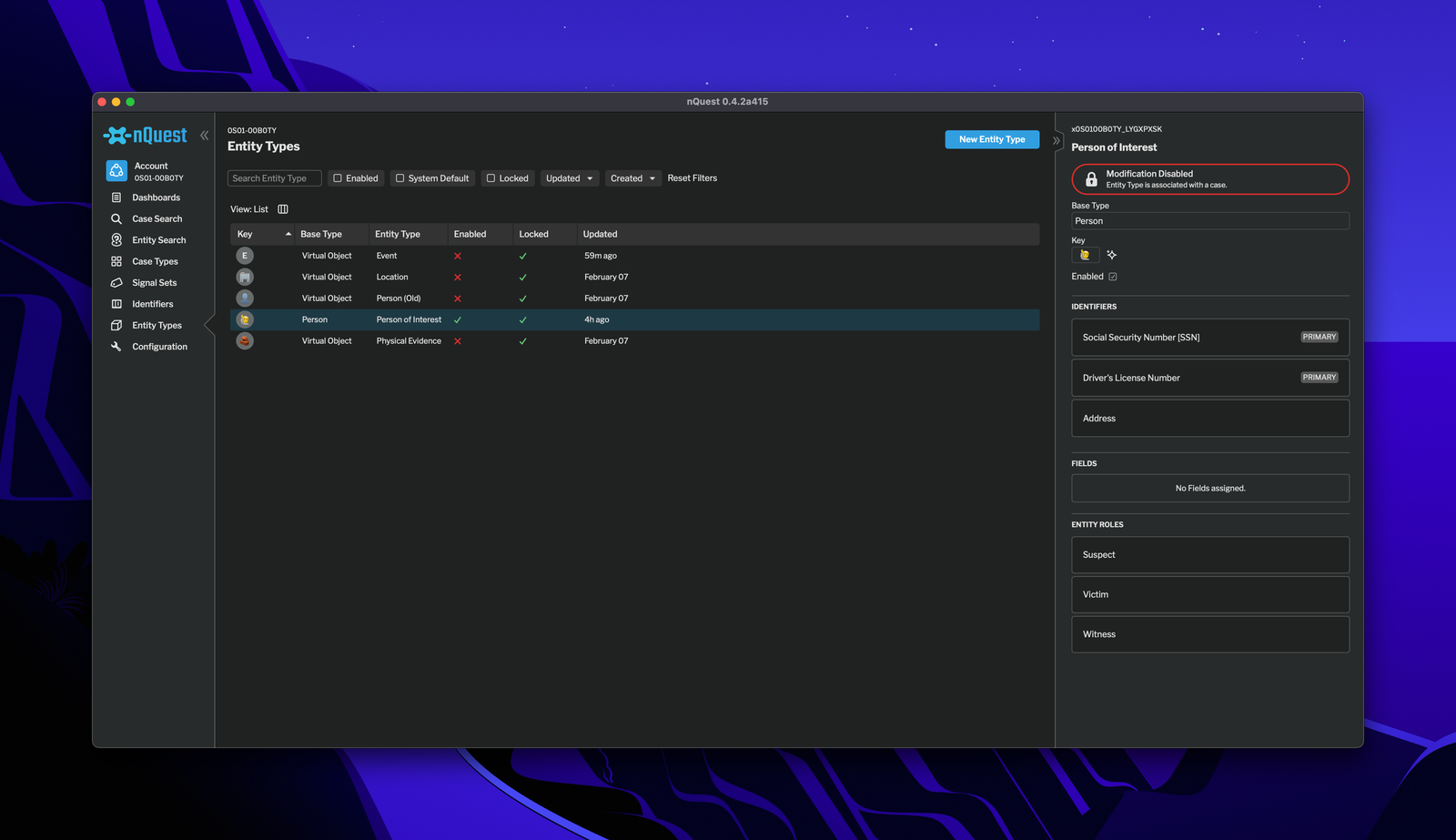The image size is (1456, 840).
Task: Click the red X in Person (Old) row
Action: [458, 299]
